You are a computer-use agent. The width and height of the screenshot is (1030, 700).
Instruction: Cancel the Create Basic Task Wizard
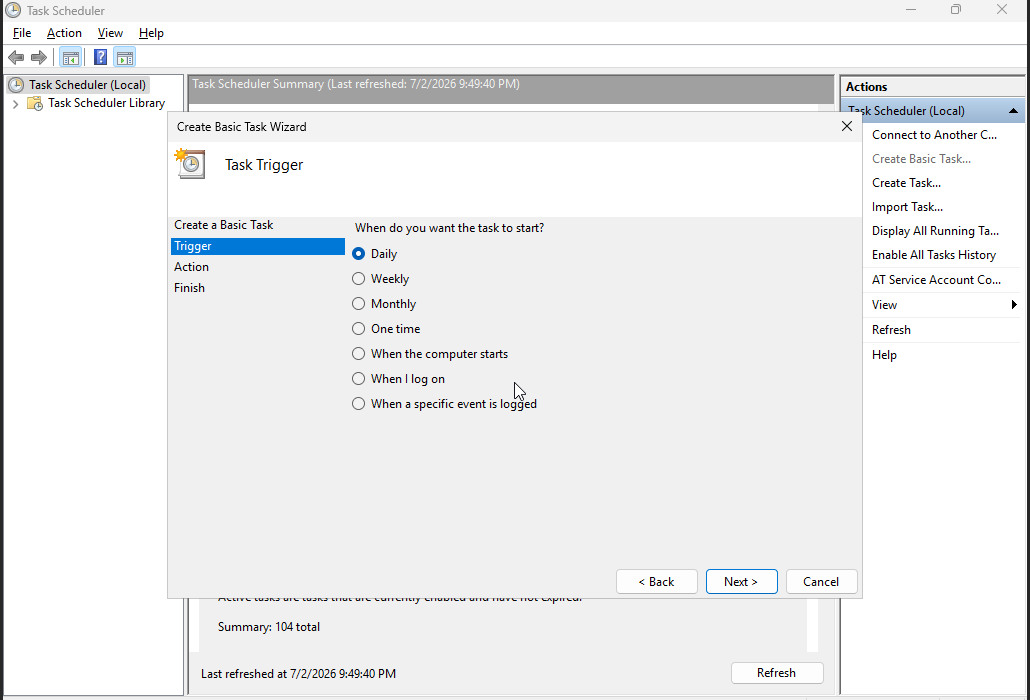821,582
